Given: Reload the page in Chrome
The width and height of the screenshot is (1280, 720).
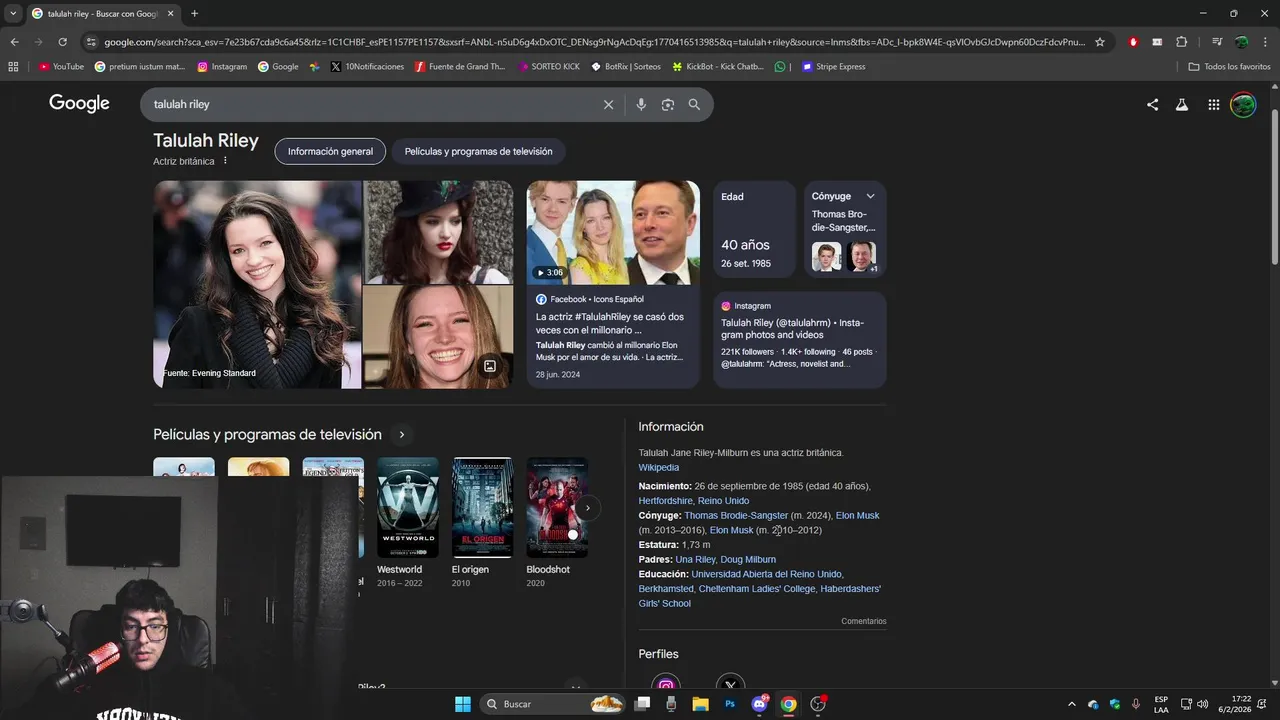Looking at the screenshot, I should 62,42.
